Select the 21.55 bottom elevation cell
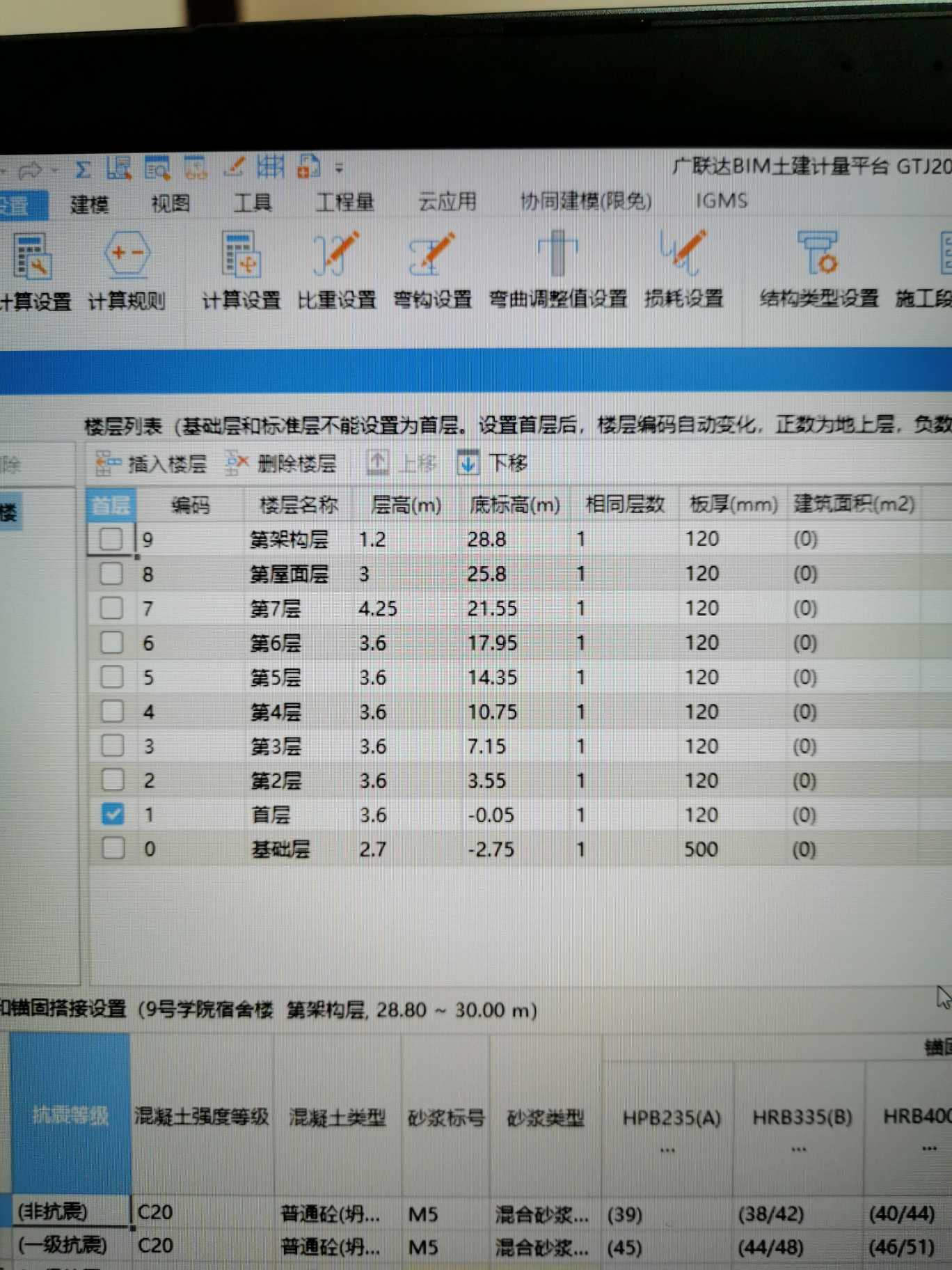This screenshot has width=952, height=1270. (x=515, y=609)
